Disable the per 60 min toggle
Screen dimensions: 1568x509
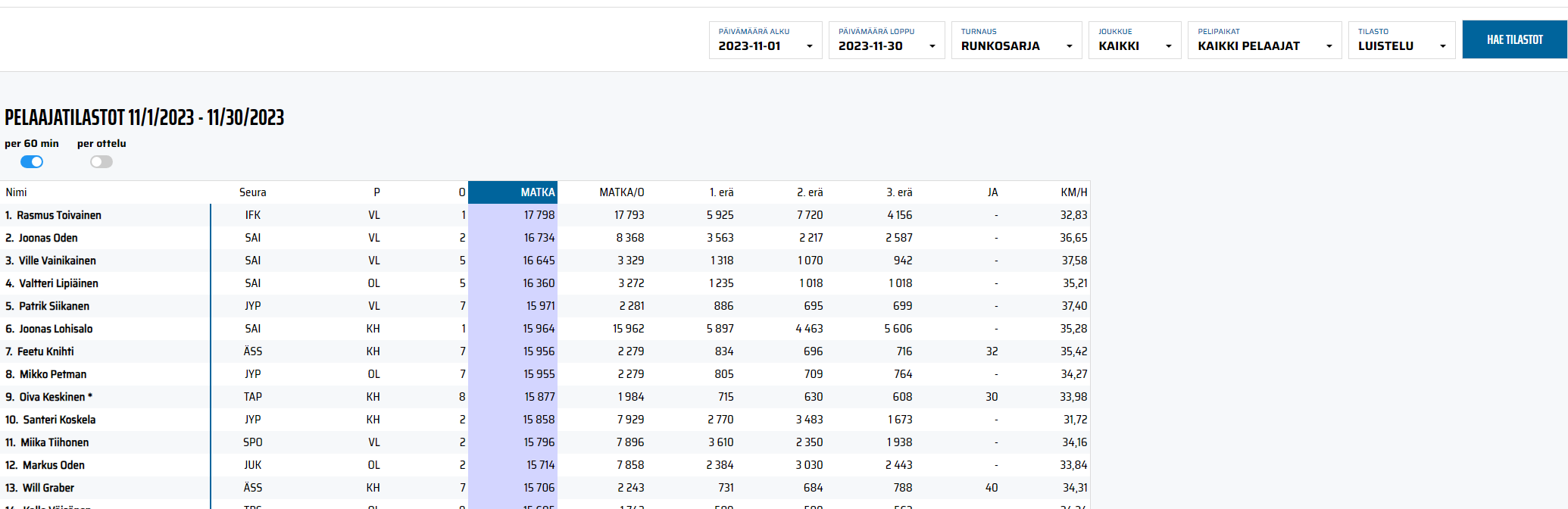pos(32,161)
